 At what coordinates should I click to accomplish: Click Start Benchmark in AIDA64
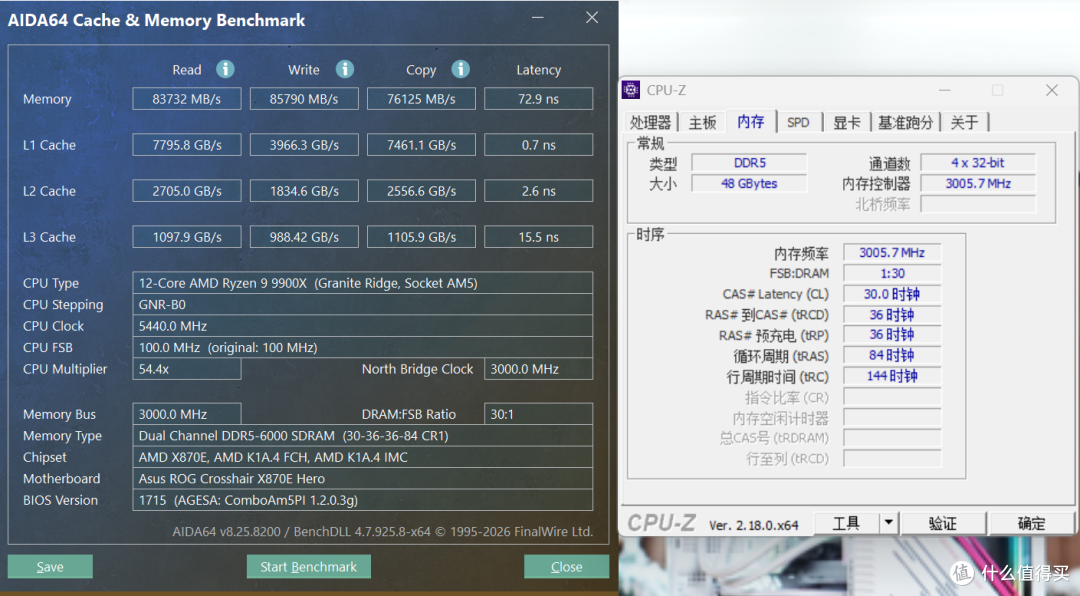click(309, 566)
